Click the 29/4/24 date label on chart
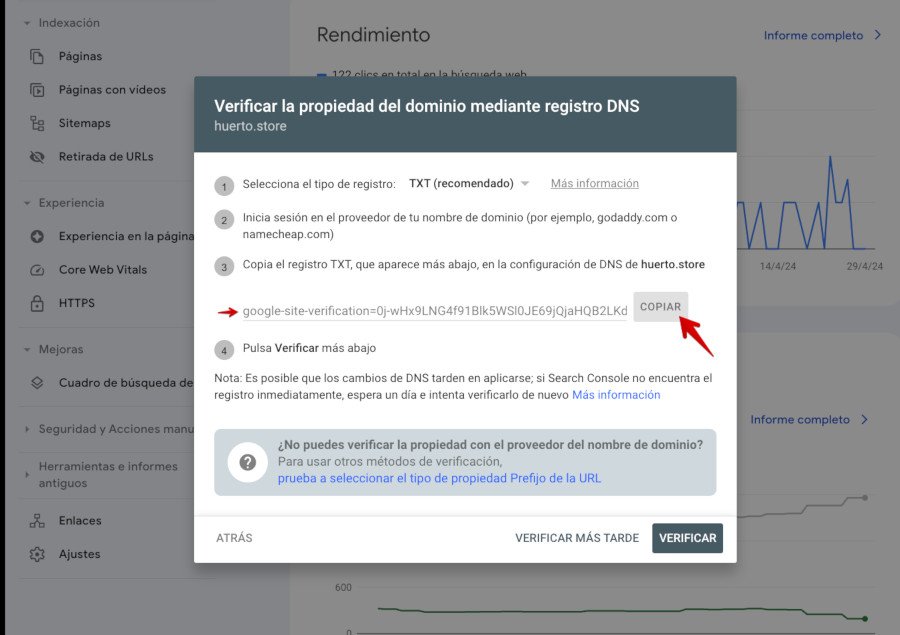This screenshot has width=900, height=635. 864,266
